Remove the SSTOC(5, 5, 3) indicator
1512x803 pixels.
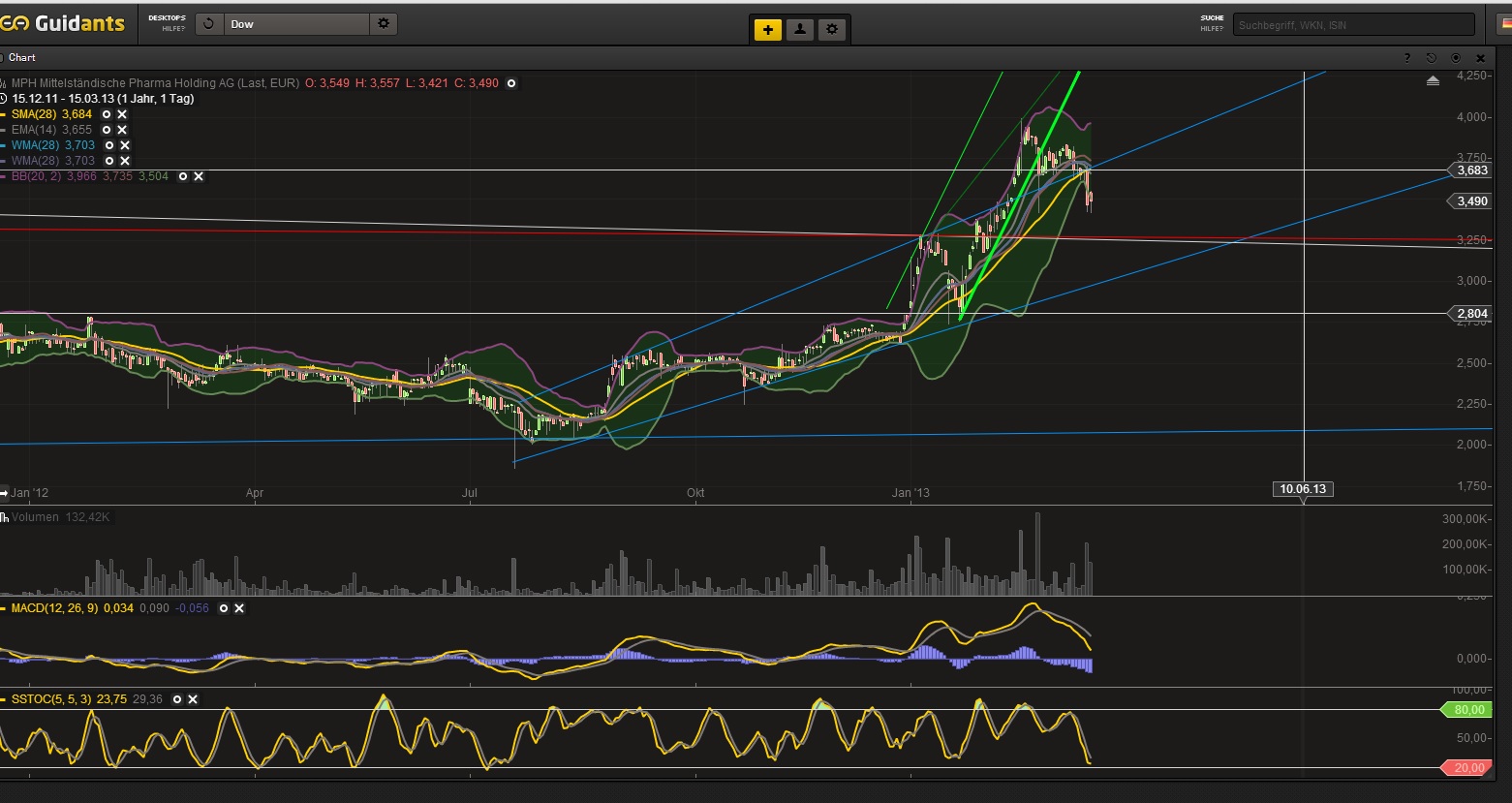[193, 699]
